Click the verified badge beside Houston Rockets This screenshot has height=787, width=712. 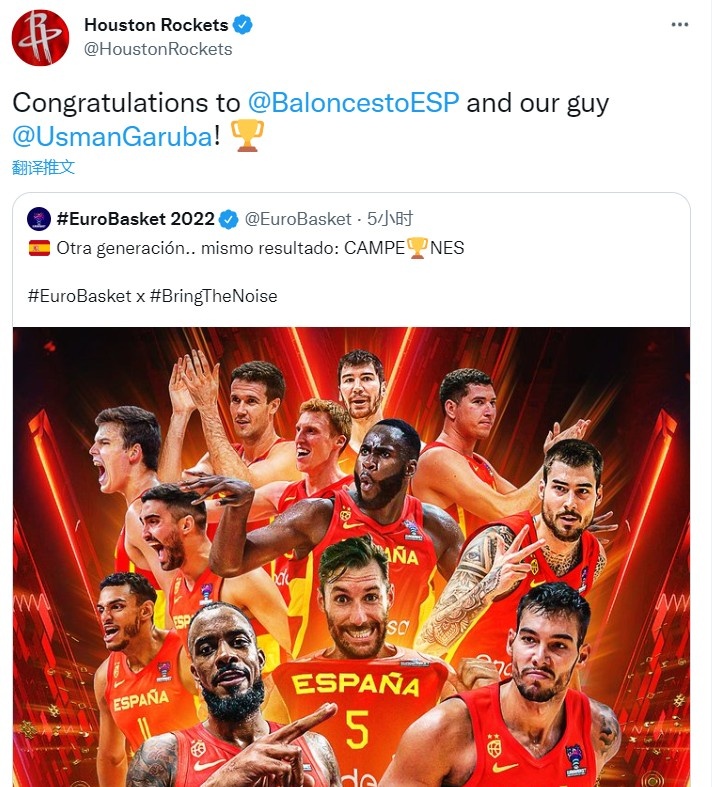(243, 25)
